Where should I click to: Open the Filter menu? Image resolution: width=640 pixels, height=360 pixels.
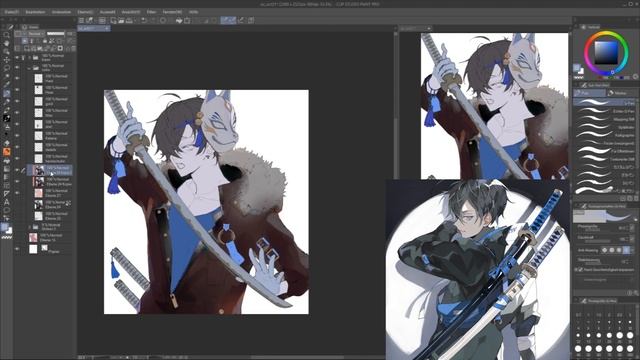pos(151,12)
